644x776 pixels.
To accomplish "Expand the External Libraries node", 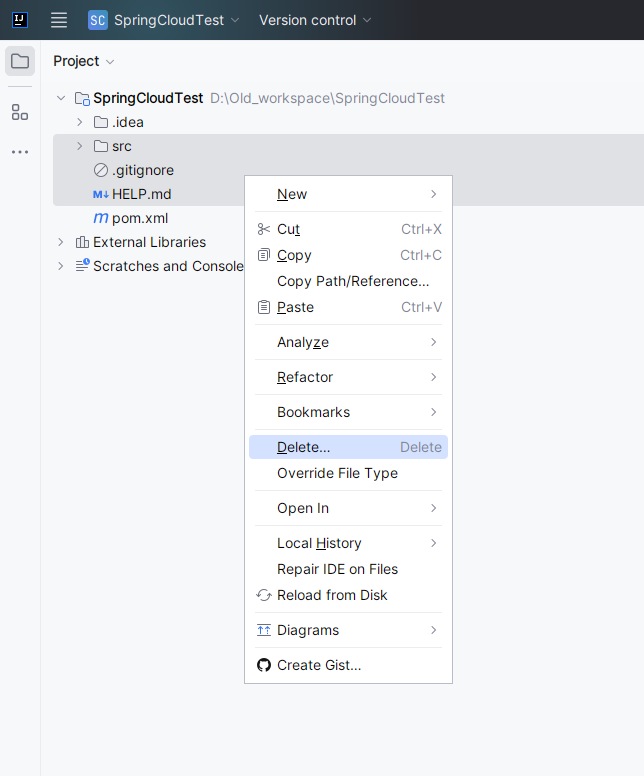I will coord(61,242).
